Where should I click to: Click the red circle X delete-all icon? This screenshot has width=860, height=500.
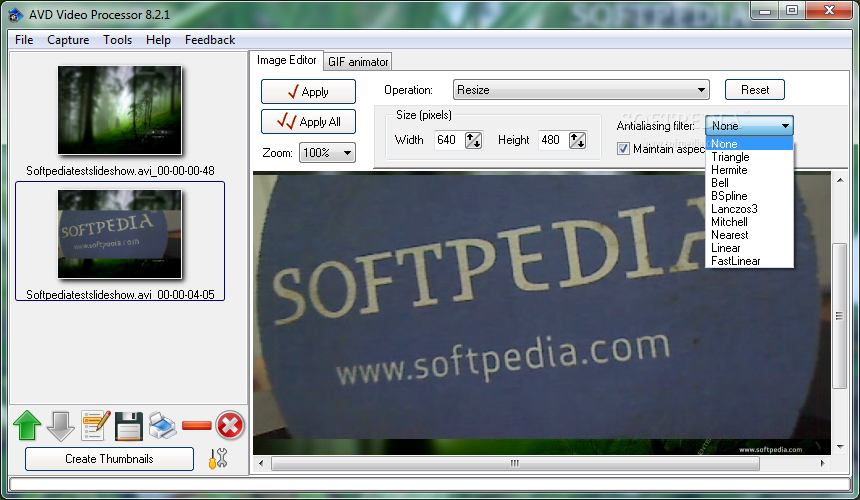[x=230, y=425]
